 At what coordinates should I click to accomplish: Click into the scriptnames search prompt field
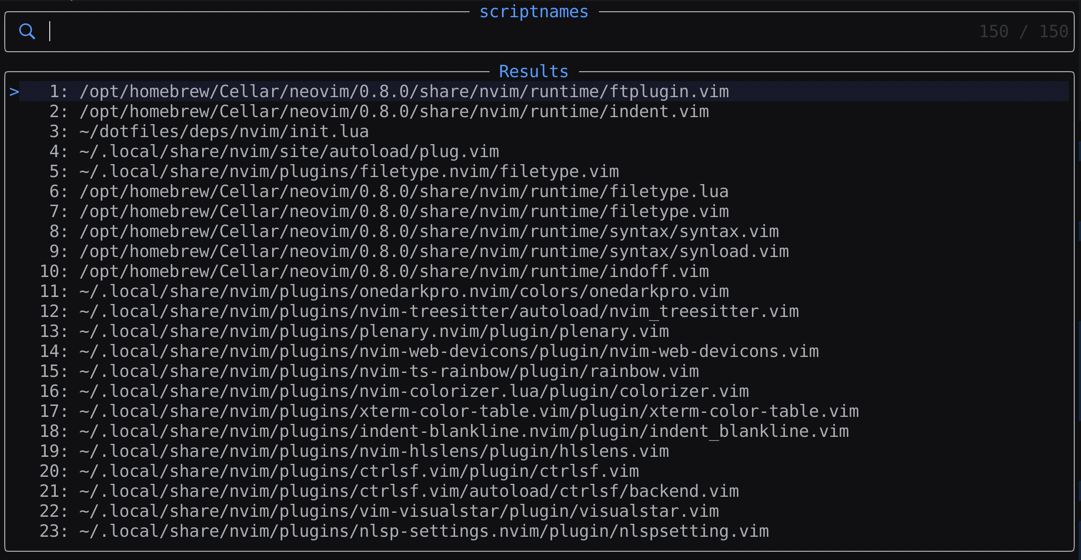(x=500, y=32)
